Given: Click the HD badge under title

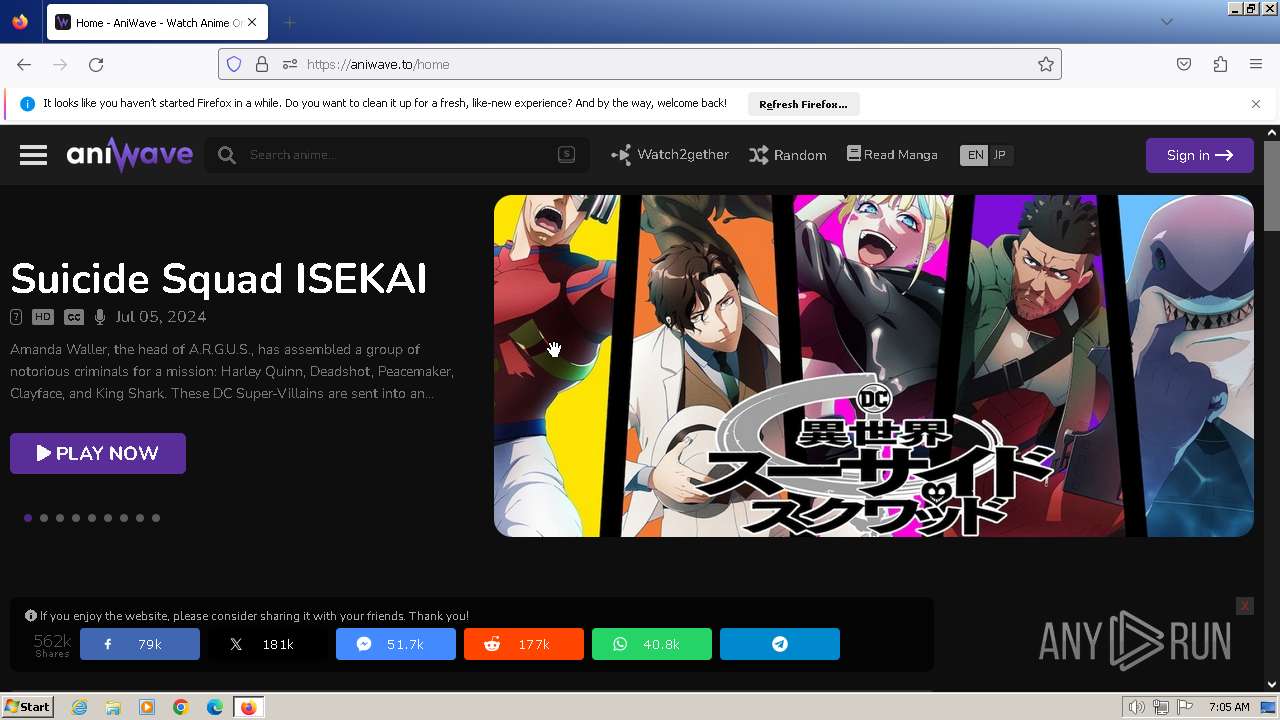Looking at the screenshot, I should pos(43,317).
